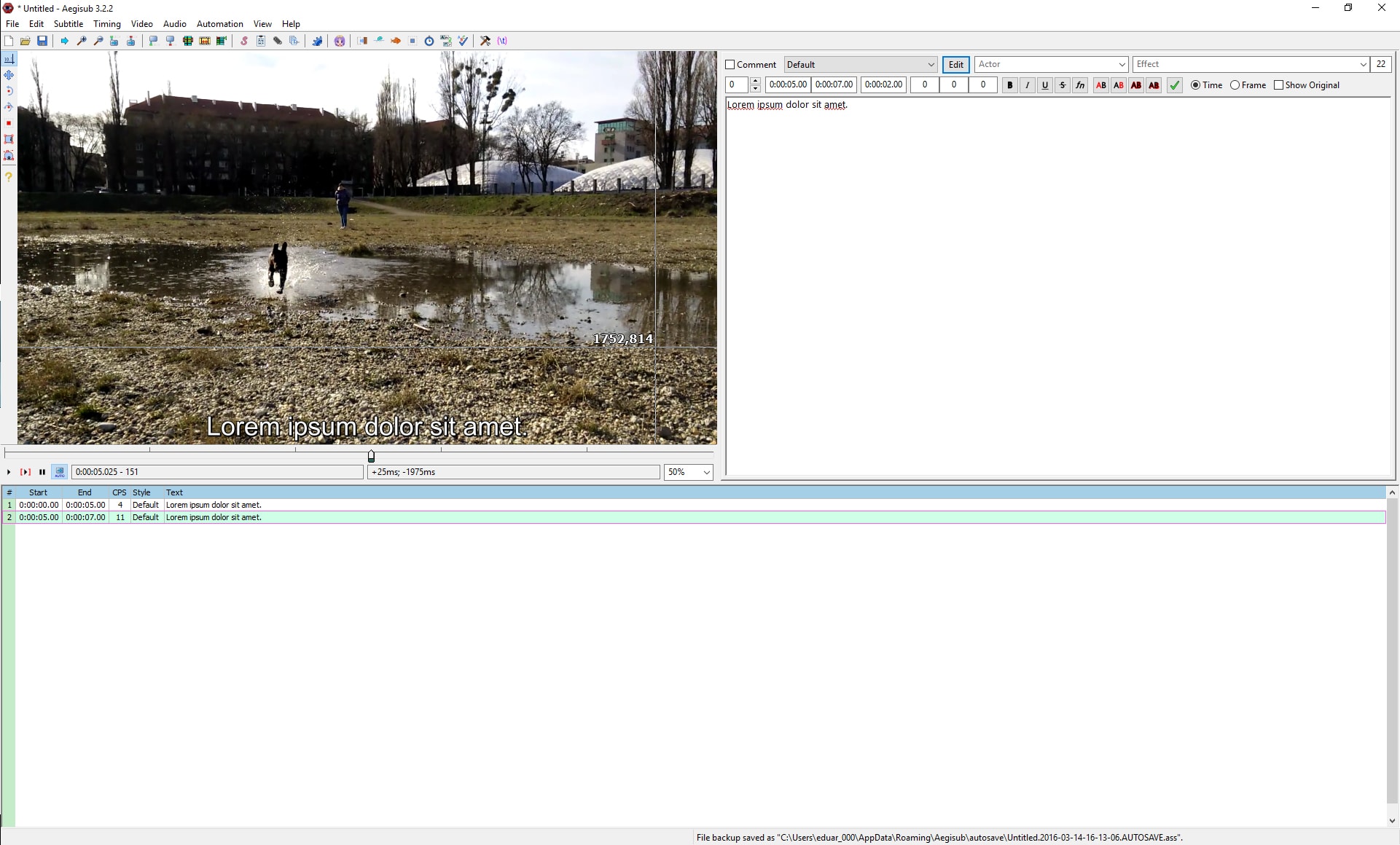The height and width of the screenshot is (845, 1400).
Task: Toggle Underline formatting button
Action: click(1044, 85)
